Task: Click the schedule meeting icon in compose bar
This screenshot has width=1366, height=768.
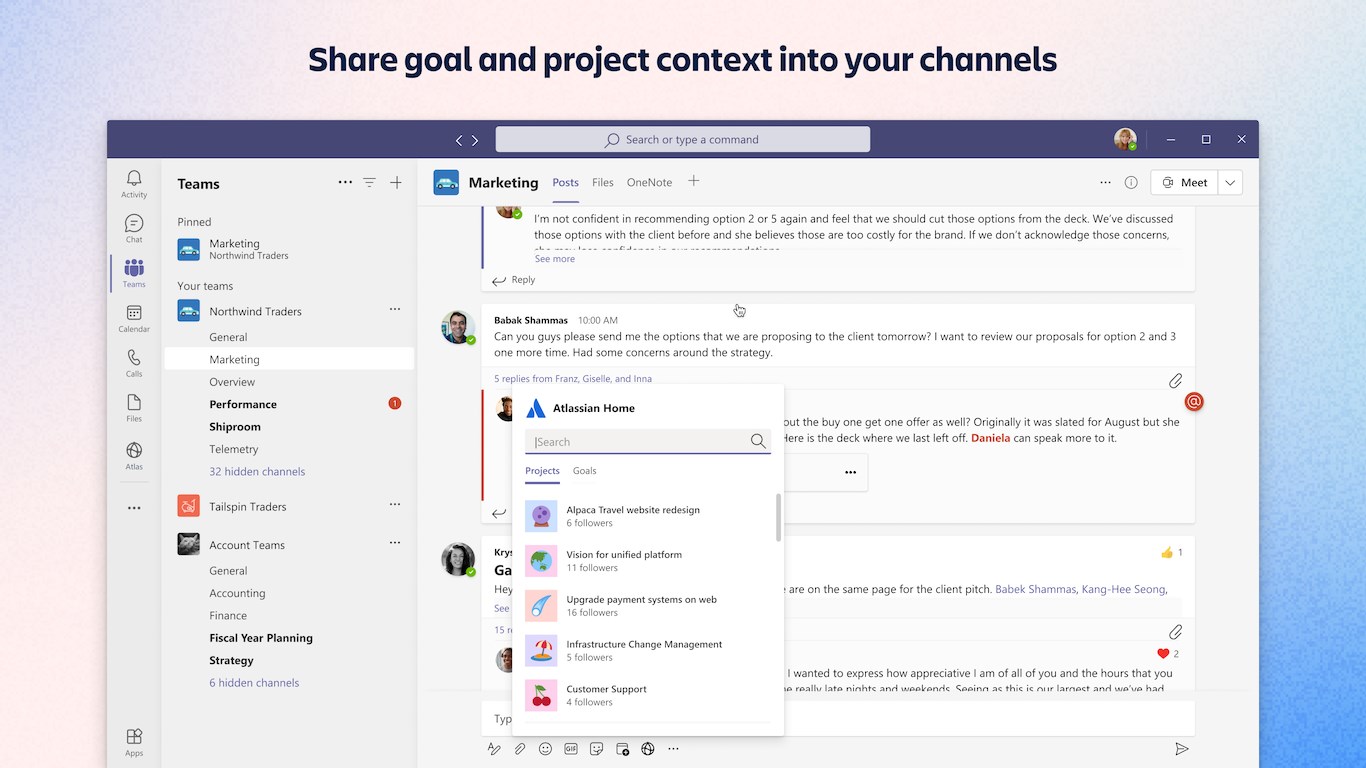Action: pos(622,748)
